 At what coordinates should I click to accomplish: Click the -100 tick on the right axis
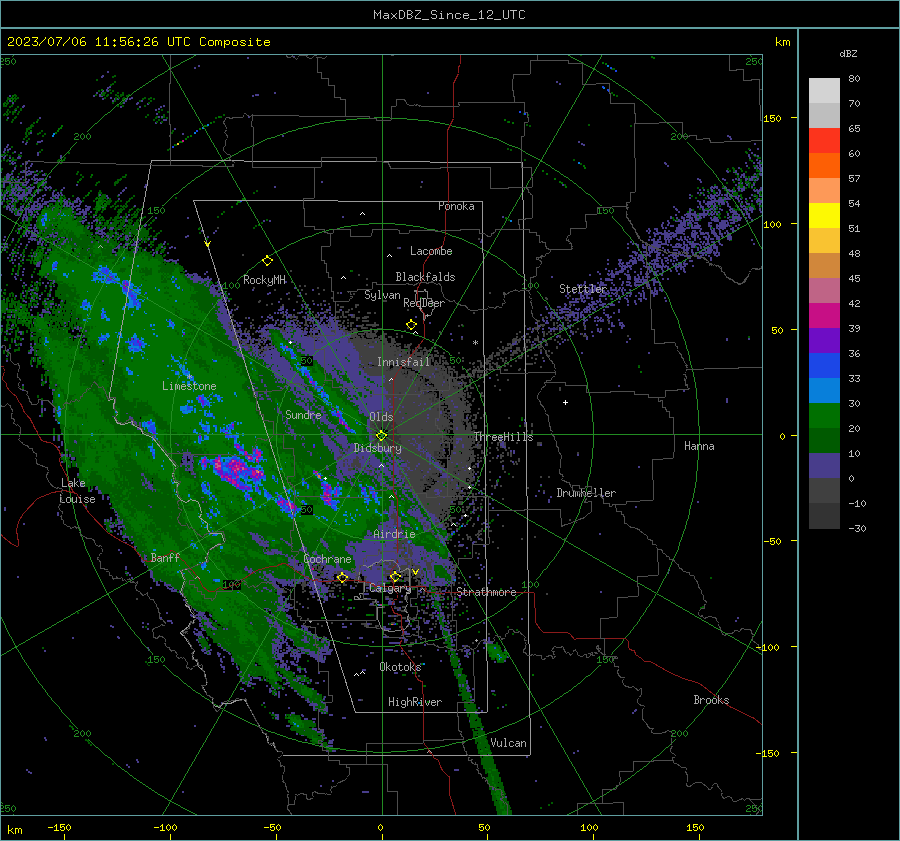click(x=767, y=647)
